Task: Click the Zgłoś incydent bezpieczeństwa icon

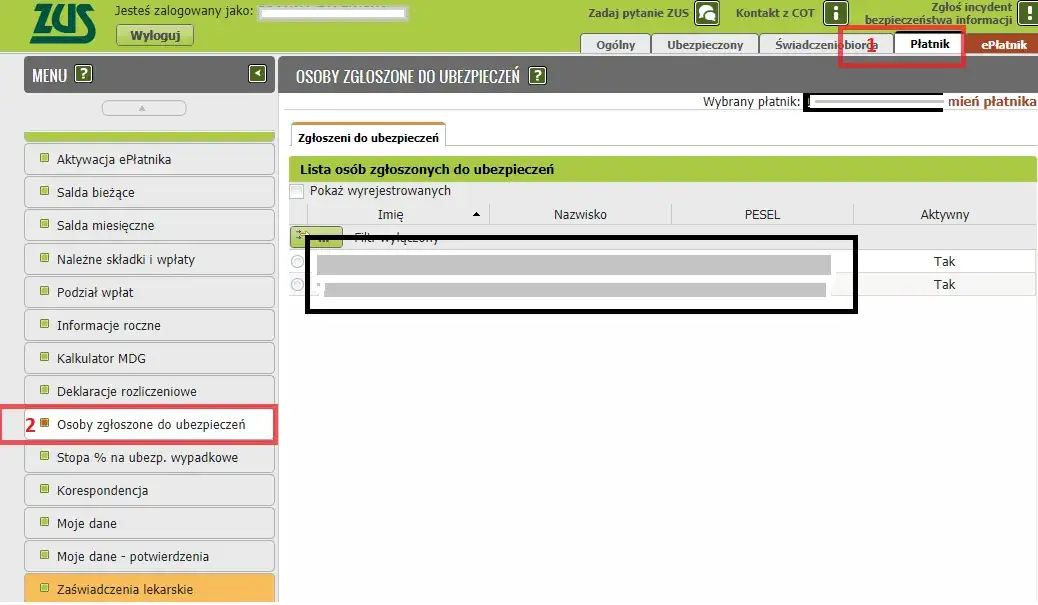Action: (1028, 13)
